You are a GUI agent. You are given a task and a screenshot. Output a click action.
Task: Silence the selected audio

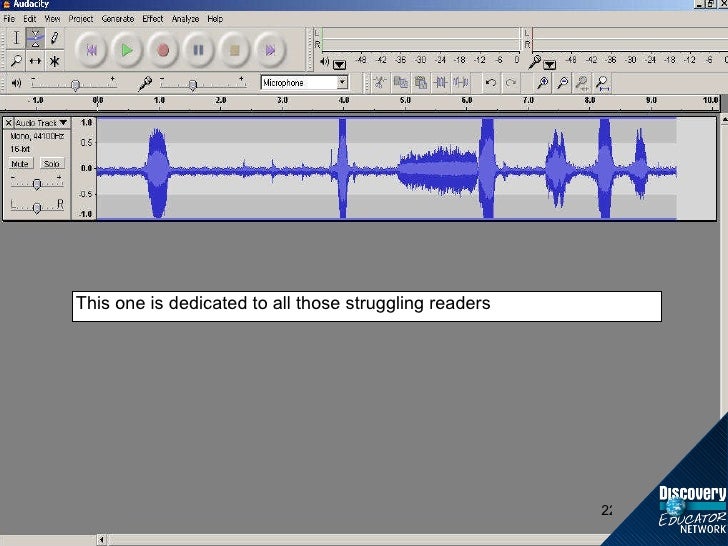(461, 83)
